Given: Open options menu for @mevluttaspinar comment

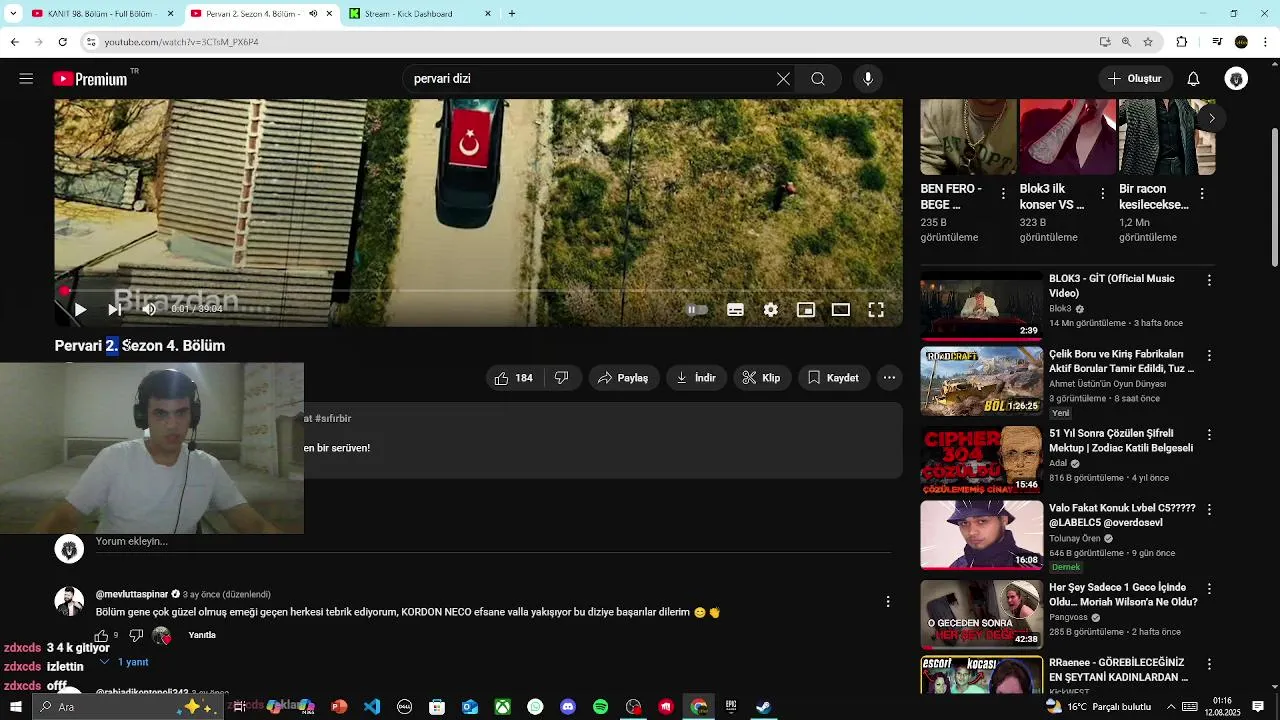Looking at the screenshot, I should coord(888,602).
